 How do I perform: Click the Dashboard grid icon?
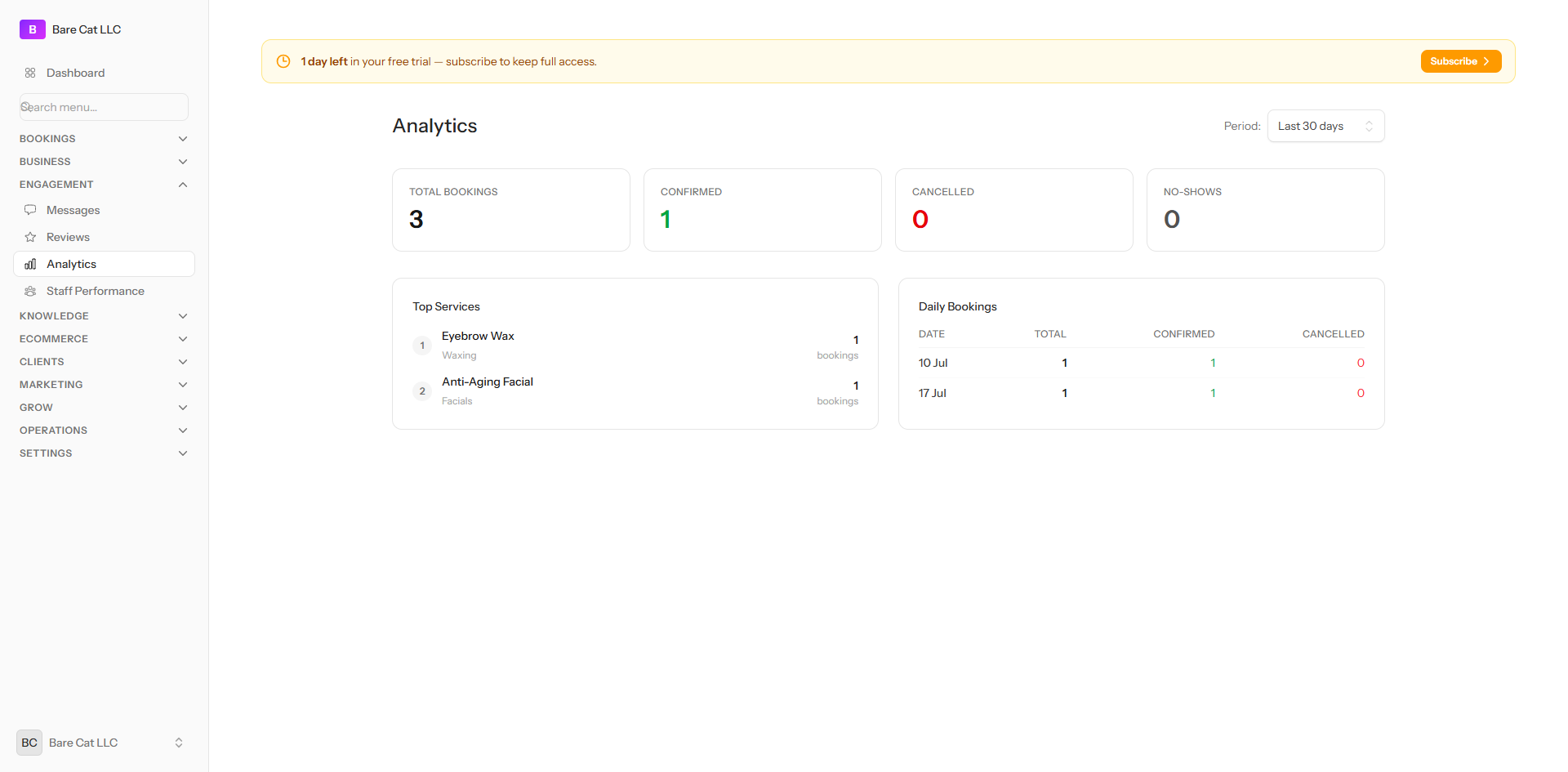(30, 73)
